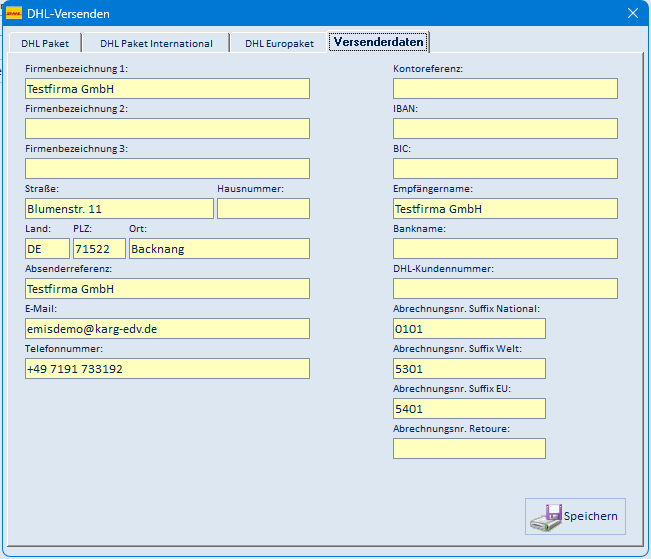
Task: Select Suffix Welt field showing 5301
Action: tap(469, 368)
